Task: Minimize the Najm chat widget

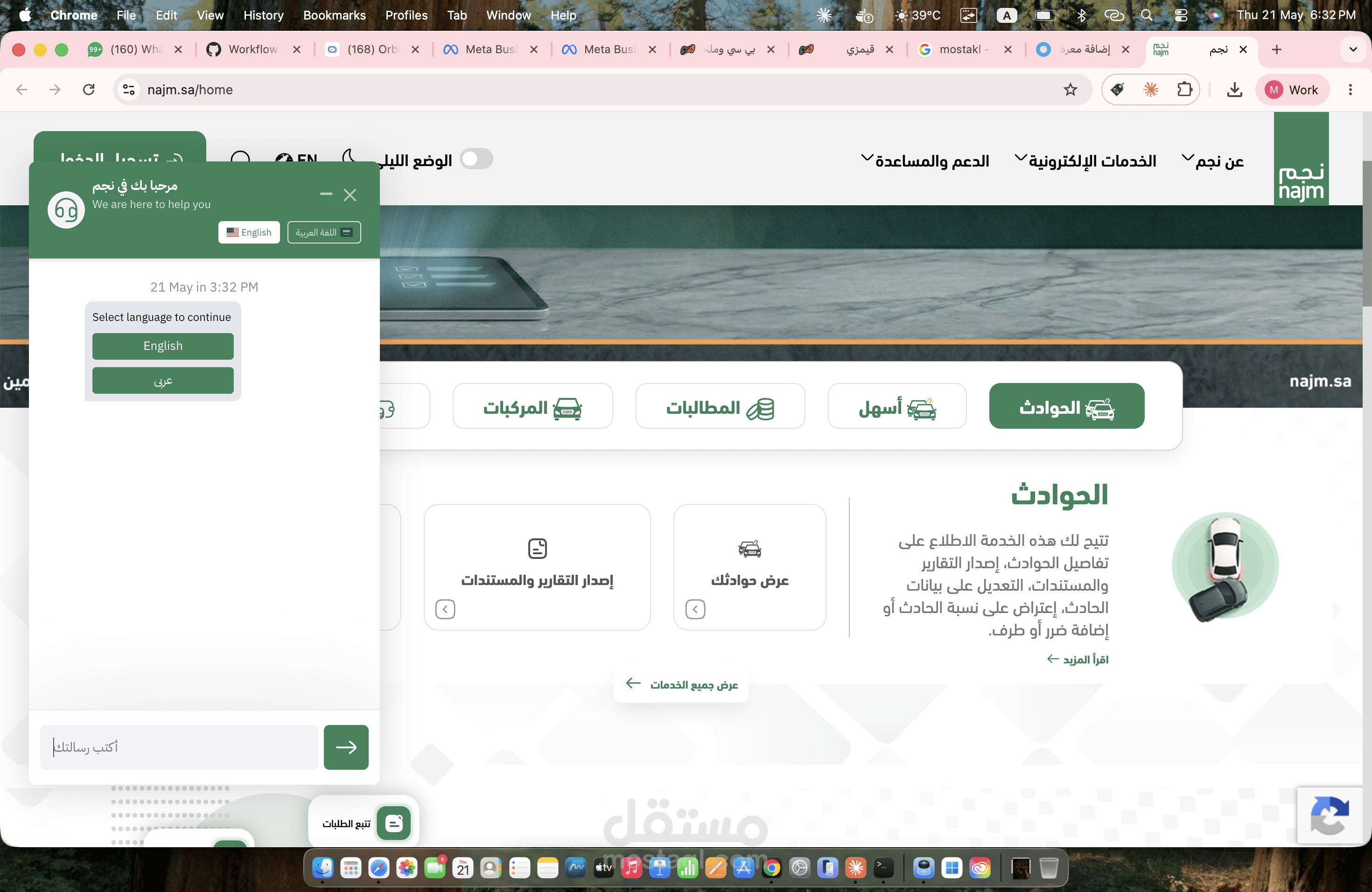Action: click(x=326, y=194)
